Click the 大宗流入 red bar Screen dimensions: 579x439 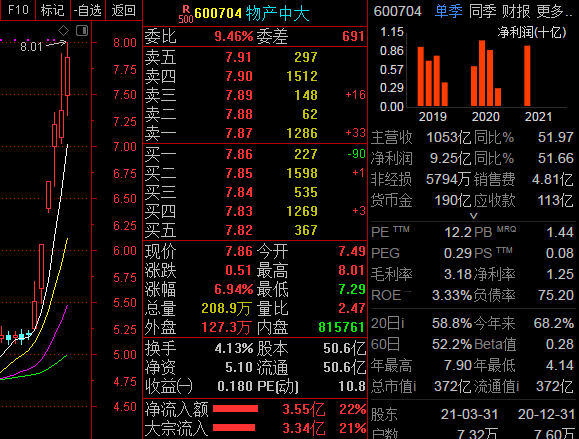[x=234, y=428]
